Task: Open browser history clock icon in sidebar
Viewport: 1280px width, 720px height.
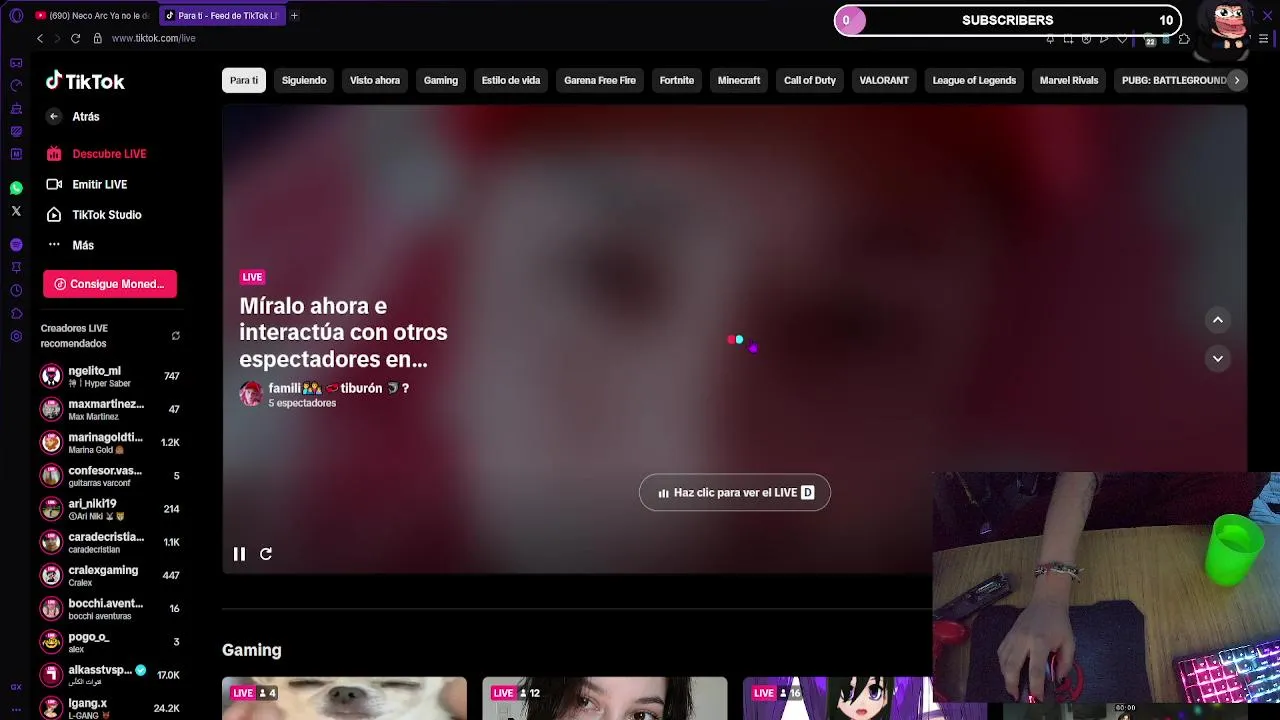Action: point(16,291)
